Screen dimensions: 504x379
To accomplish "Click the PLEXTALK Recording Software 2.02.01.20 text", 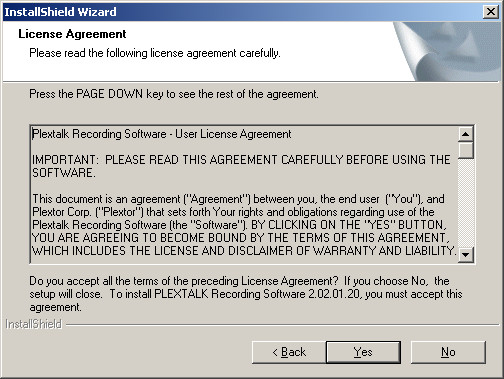I will 257,294.
